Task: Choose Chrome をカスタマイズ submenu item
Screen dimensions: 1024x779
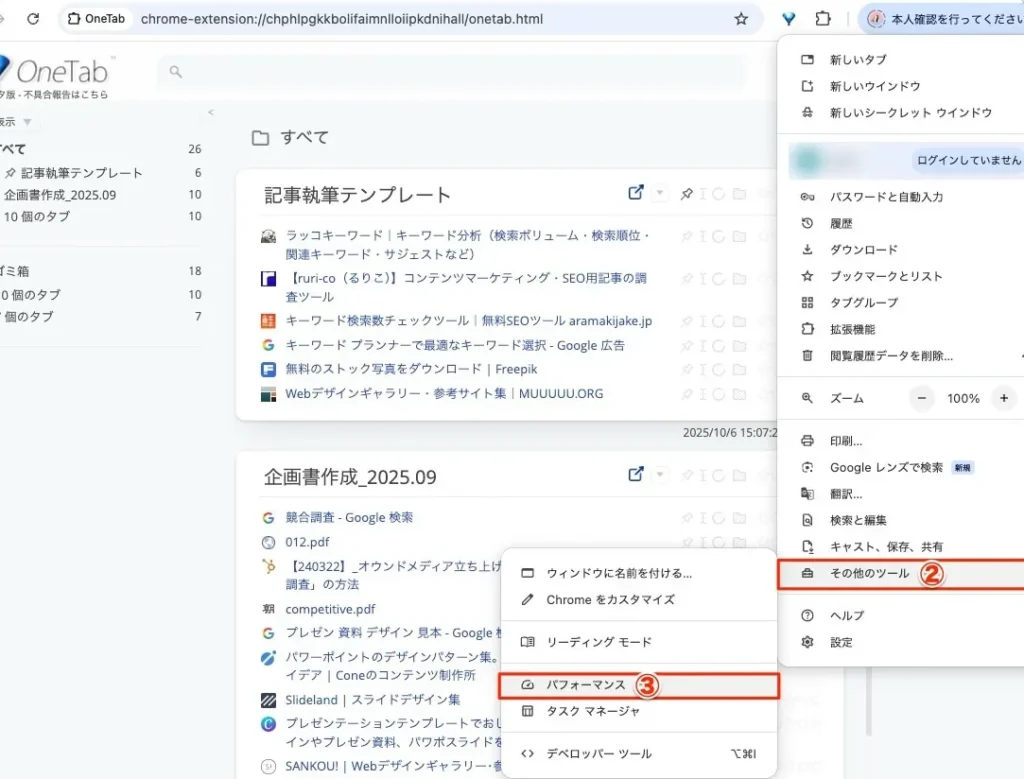Action: point(639,599)
